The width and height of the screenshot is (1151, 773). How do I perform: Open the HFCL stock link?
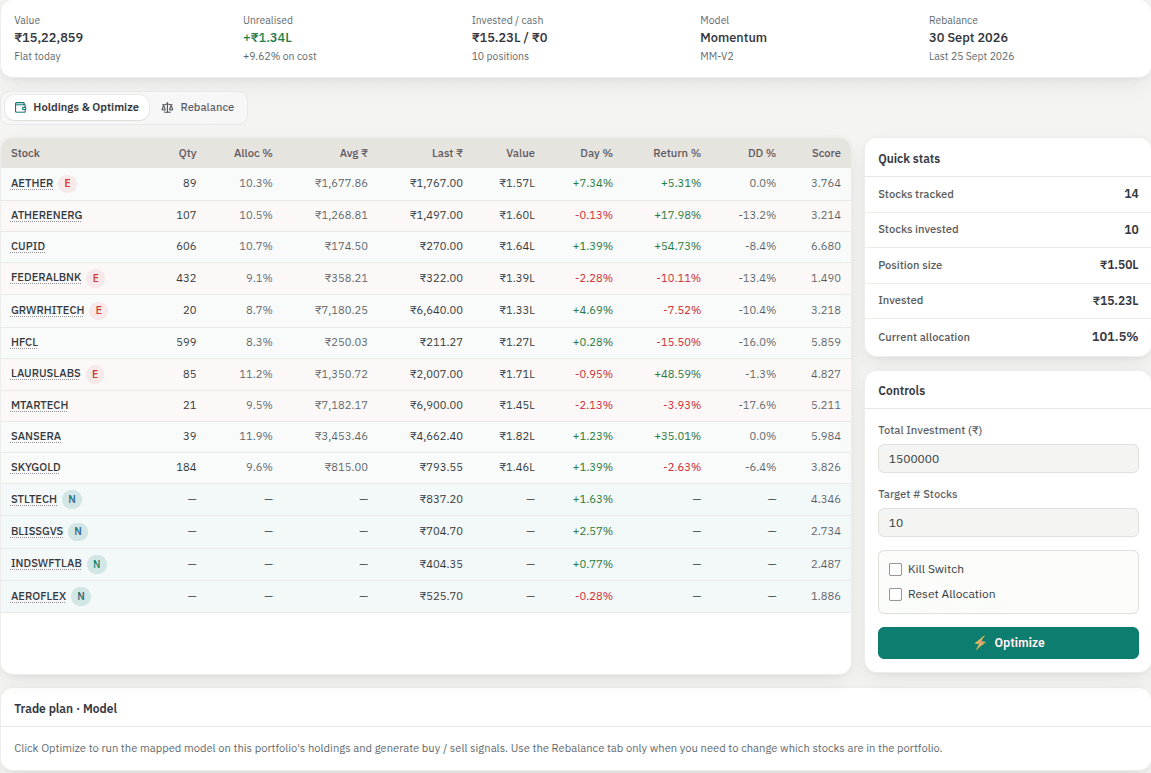[x=24, y=342]
